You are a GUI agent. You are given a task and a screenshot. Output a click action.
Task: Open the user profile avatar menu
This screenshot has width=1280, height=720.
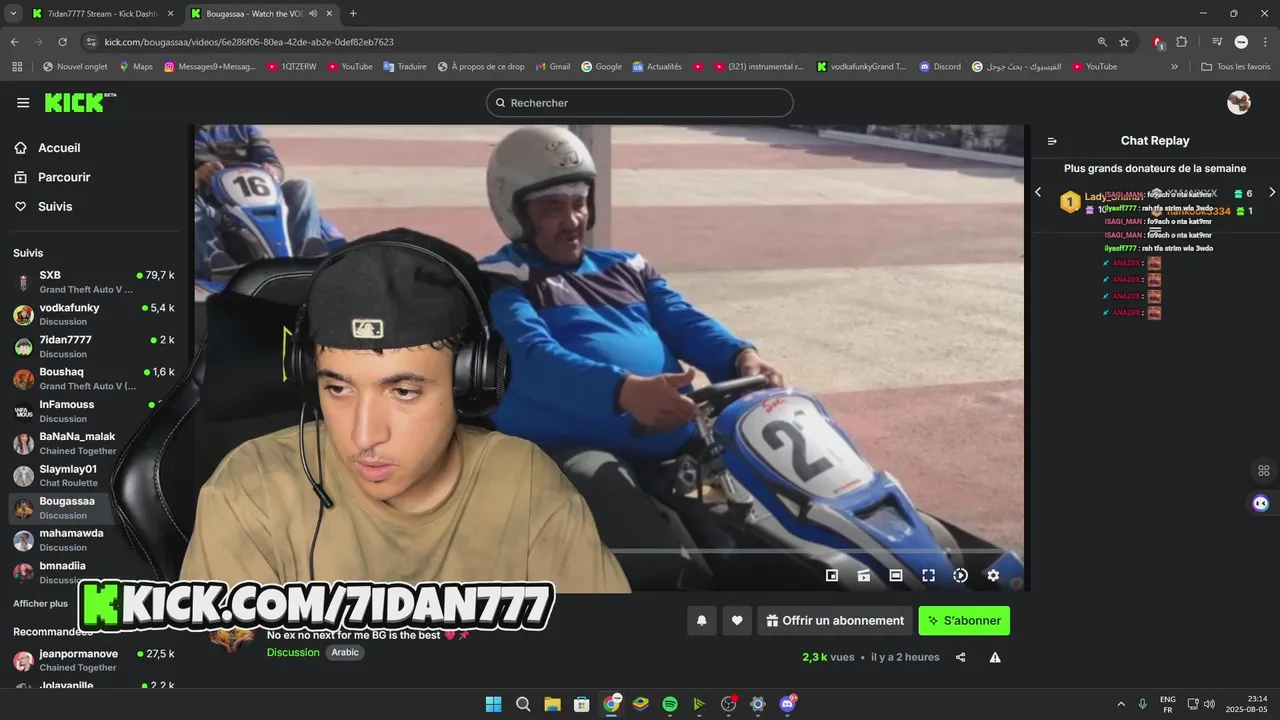(x=1239, y=103)
